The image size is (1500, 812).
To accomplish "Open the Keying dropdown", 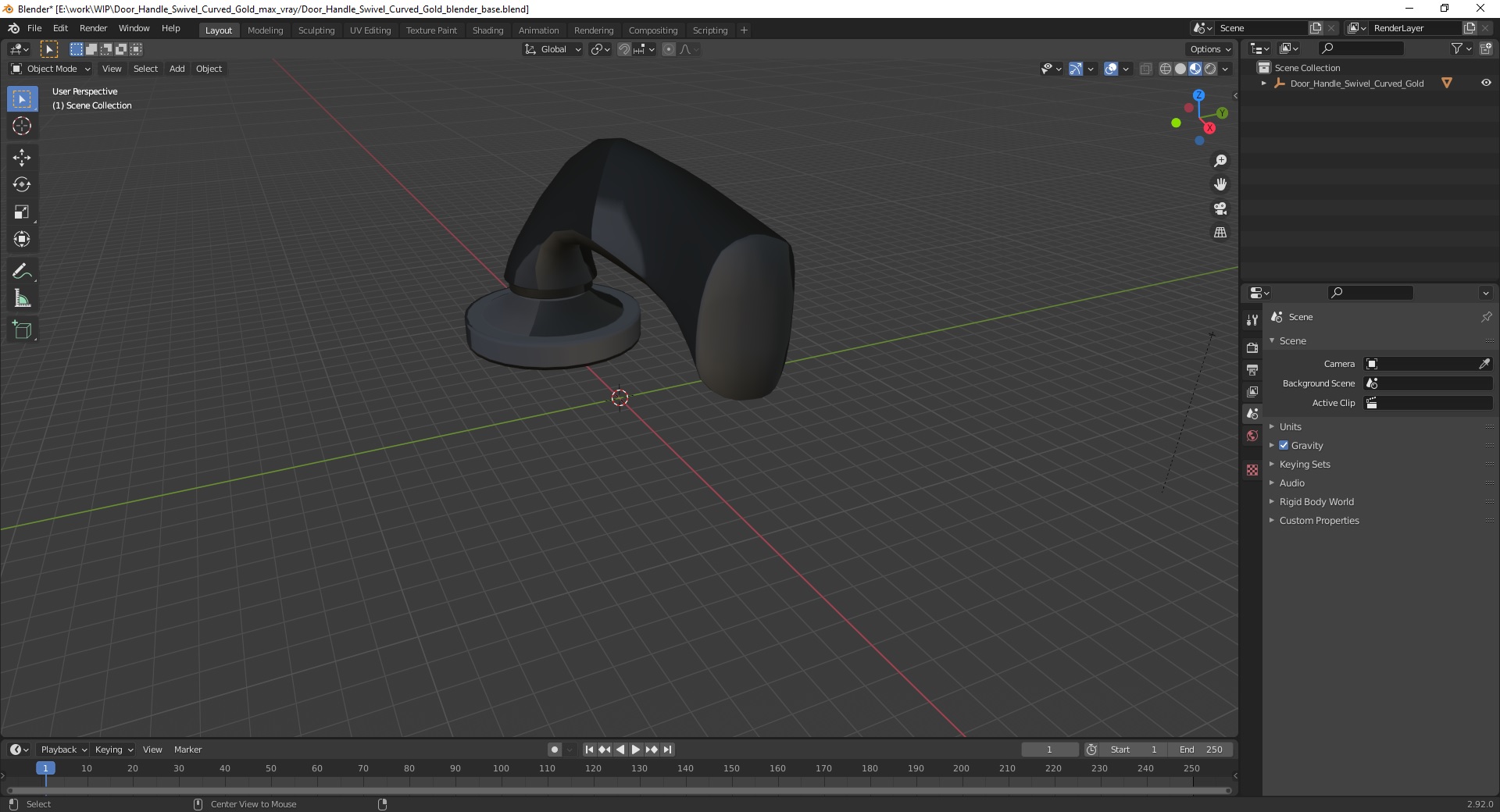I will click(113, 750).
